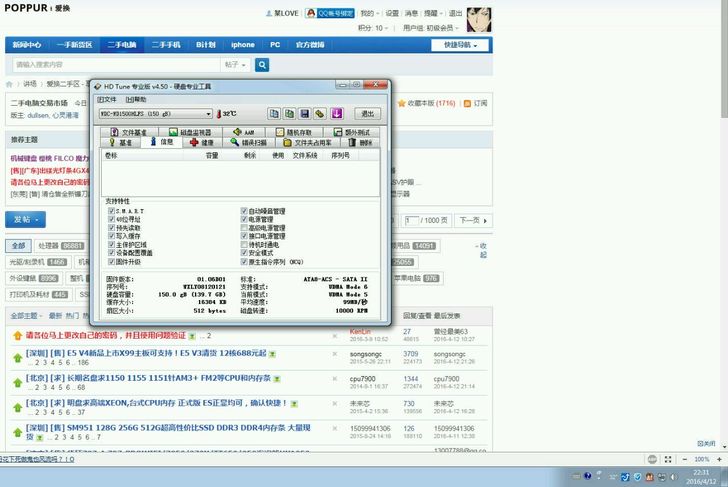The width and height of the screenshot is (728, 487).
Task: Click the home icon in forum breadcrumb
Action: tap(9, 84)
